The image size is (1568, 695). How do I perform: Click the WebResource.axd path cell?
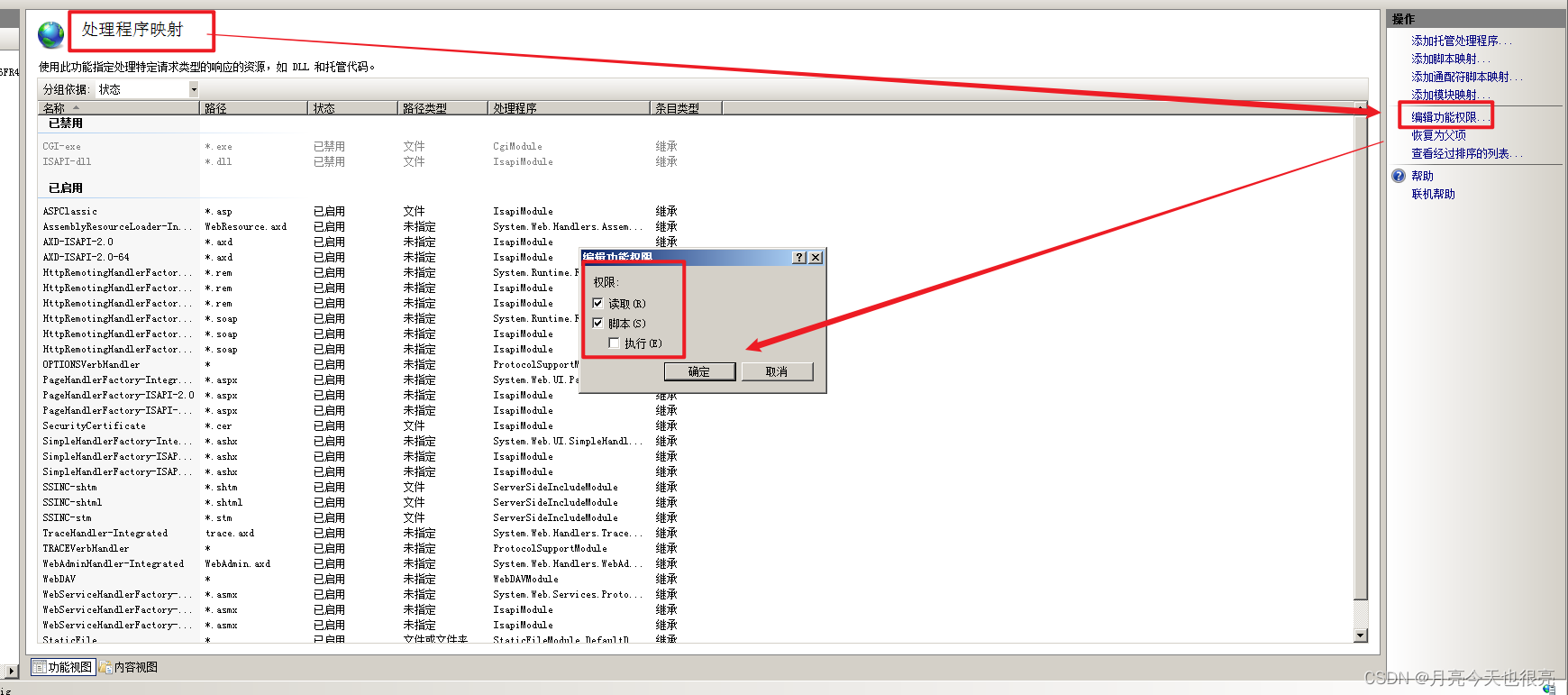tap(245, 226)
